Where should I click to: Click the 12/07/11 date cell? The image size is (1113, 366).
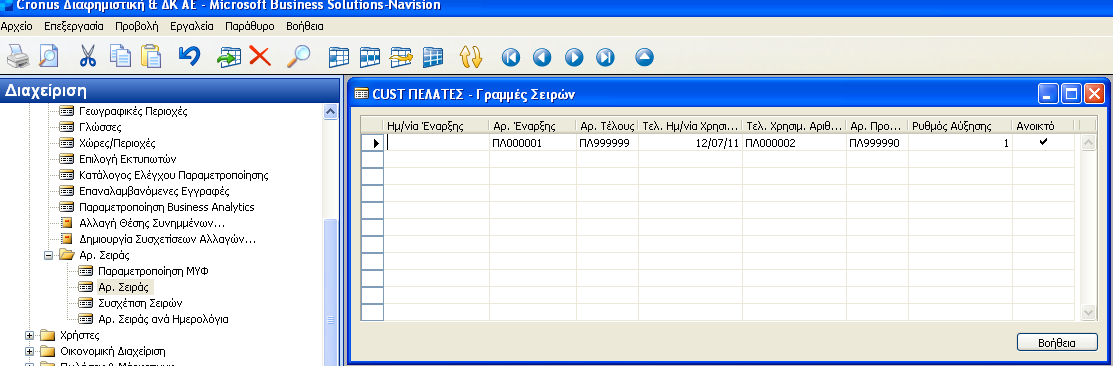(x=690, y=143)
